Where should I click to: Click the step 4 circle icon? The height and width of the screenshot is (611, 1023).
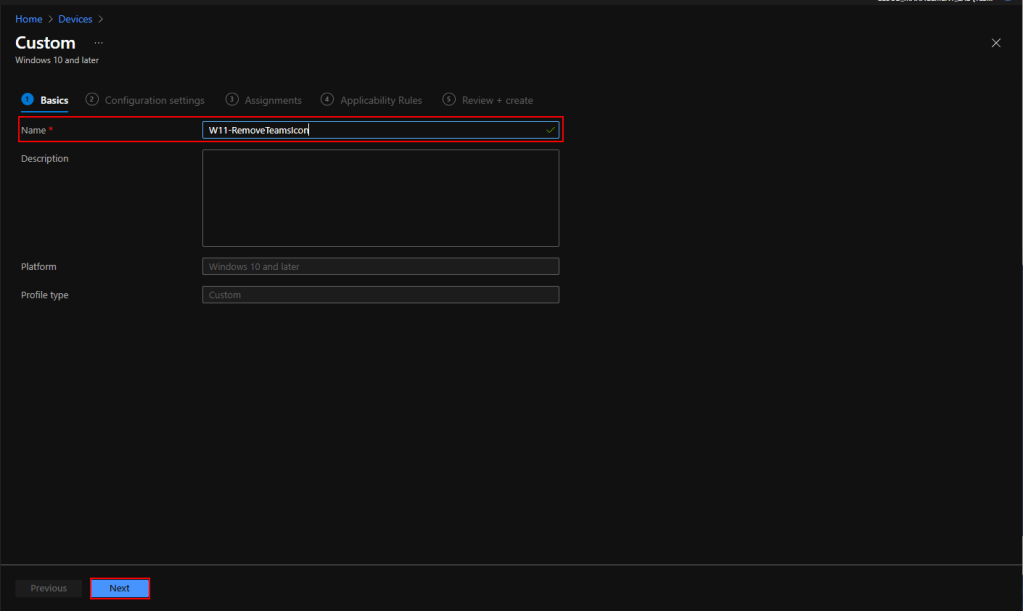(x=327, y=99)
